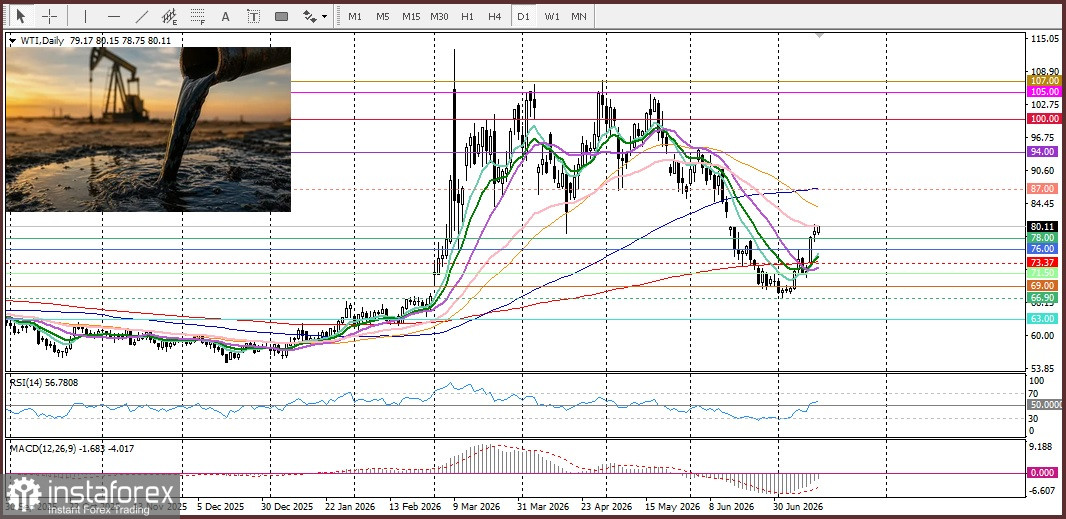Image resolution: width=1066 pixels, height=519 pixels.
Task: Click the 100.00 price level label
Action: point(1046,118)
